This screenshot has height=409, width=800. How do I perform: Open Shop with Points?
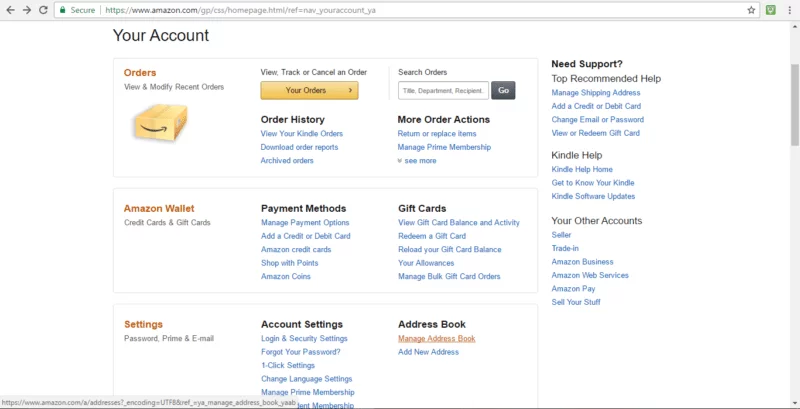289,263
